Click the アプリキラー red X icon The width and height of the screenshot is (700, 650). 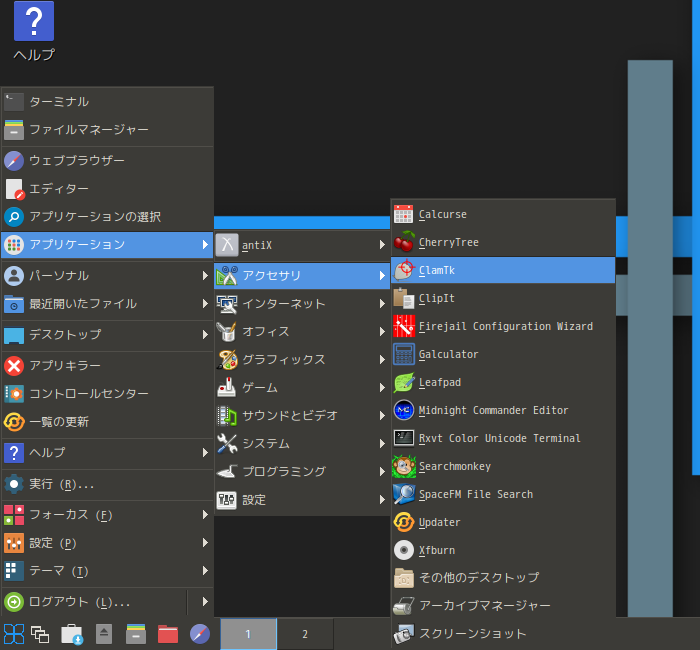pyautogui.click(x=14, y=366)
